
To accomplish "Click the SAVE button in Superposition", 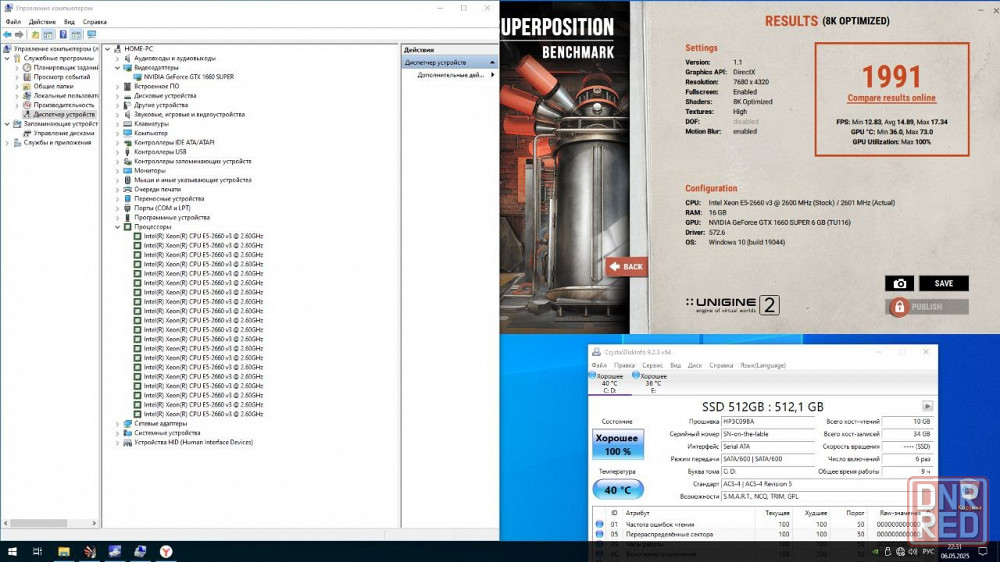I will pyautogui.click(x=944, y=283).
